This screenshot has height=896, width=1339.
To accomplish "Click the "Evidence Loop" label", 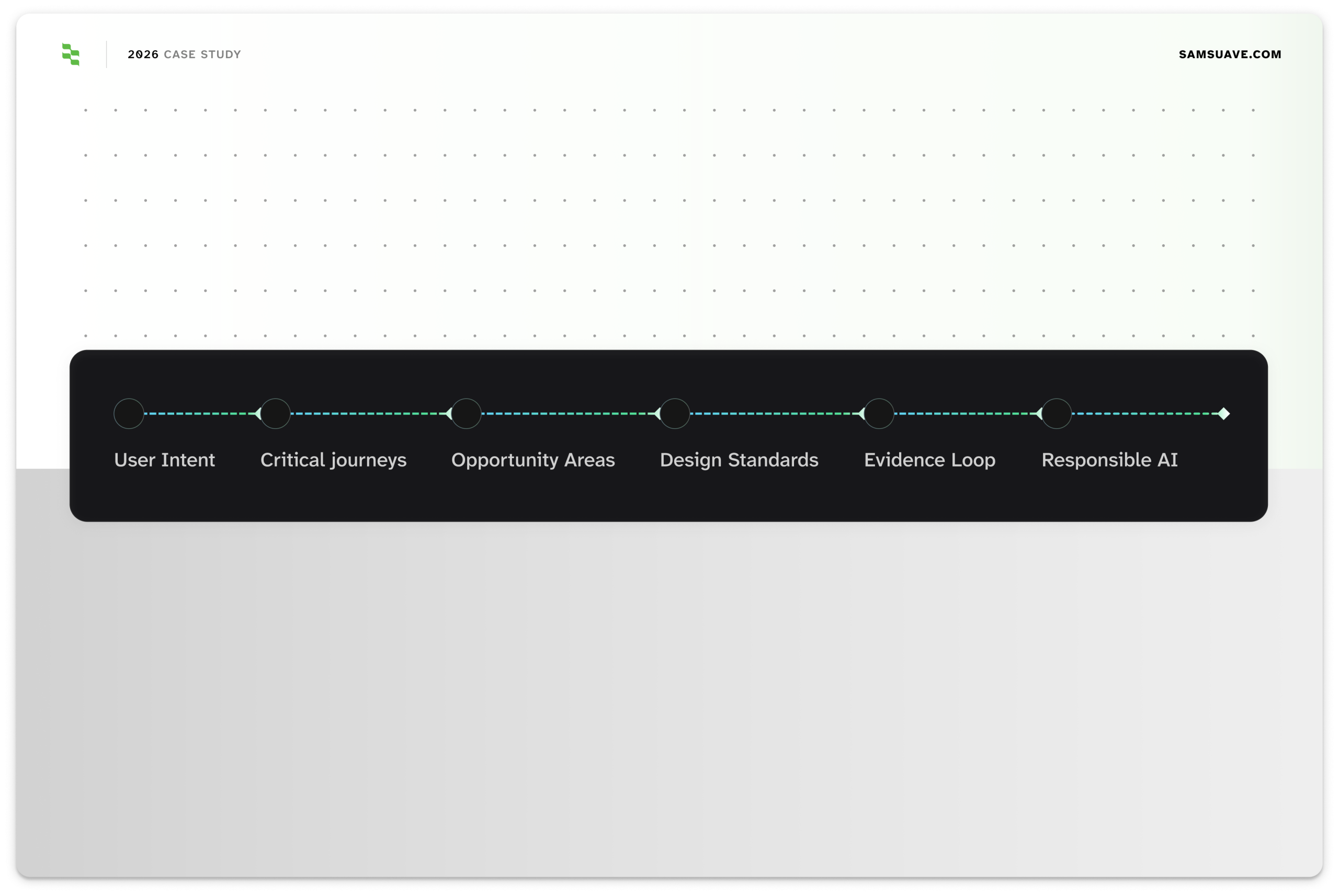I will 929,460.
